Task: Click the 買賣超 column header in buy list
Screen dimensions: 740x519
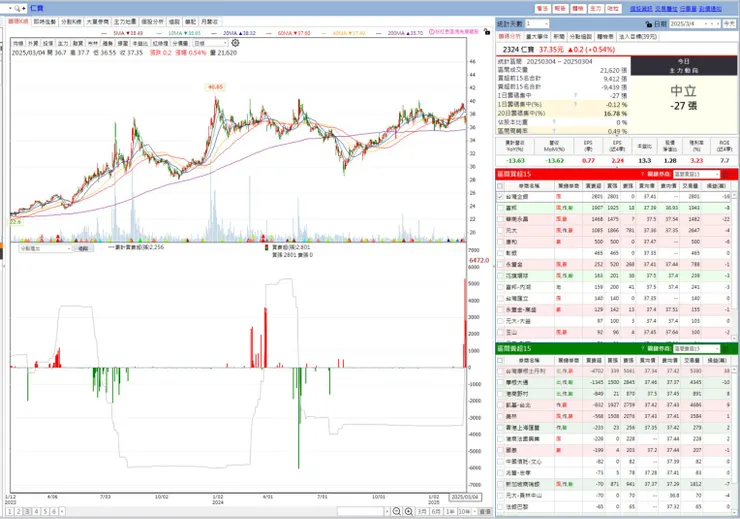Action: click(x=593, y=186)
